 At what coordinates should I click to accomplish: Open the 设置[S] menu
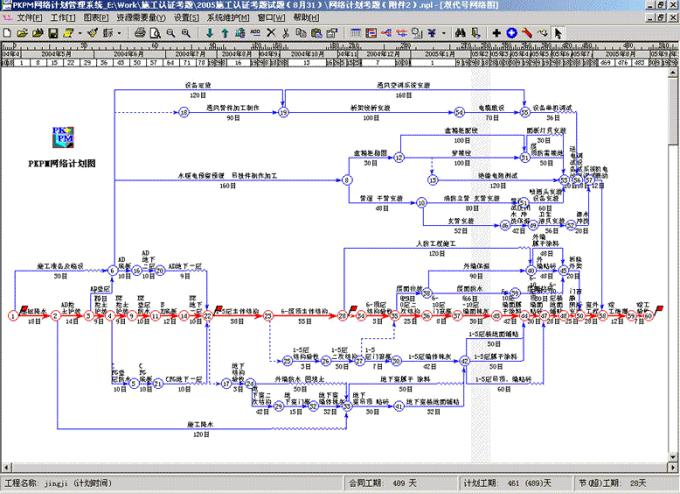click(x=186, y=18)
